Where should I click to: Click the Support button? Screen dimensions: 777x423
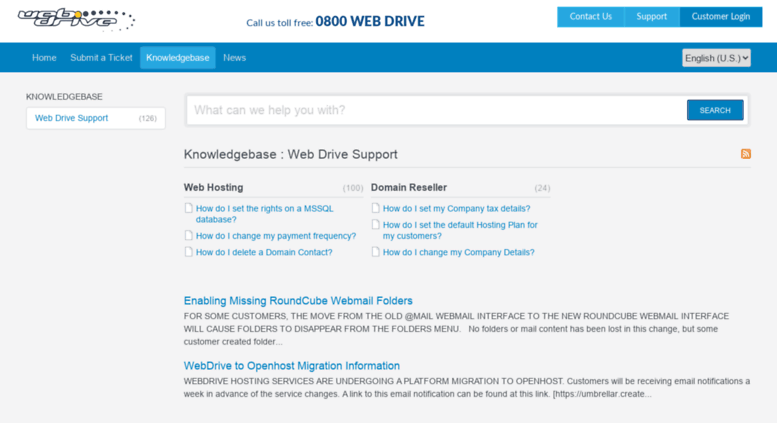click(652, 16)
